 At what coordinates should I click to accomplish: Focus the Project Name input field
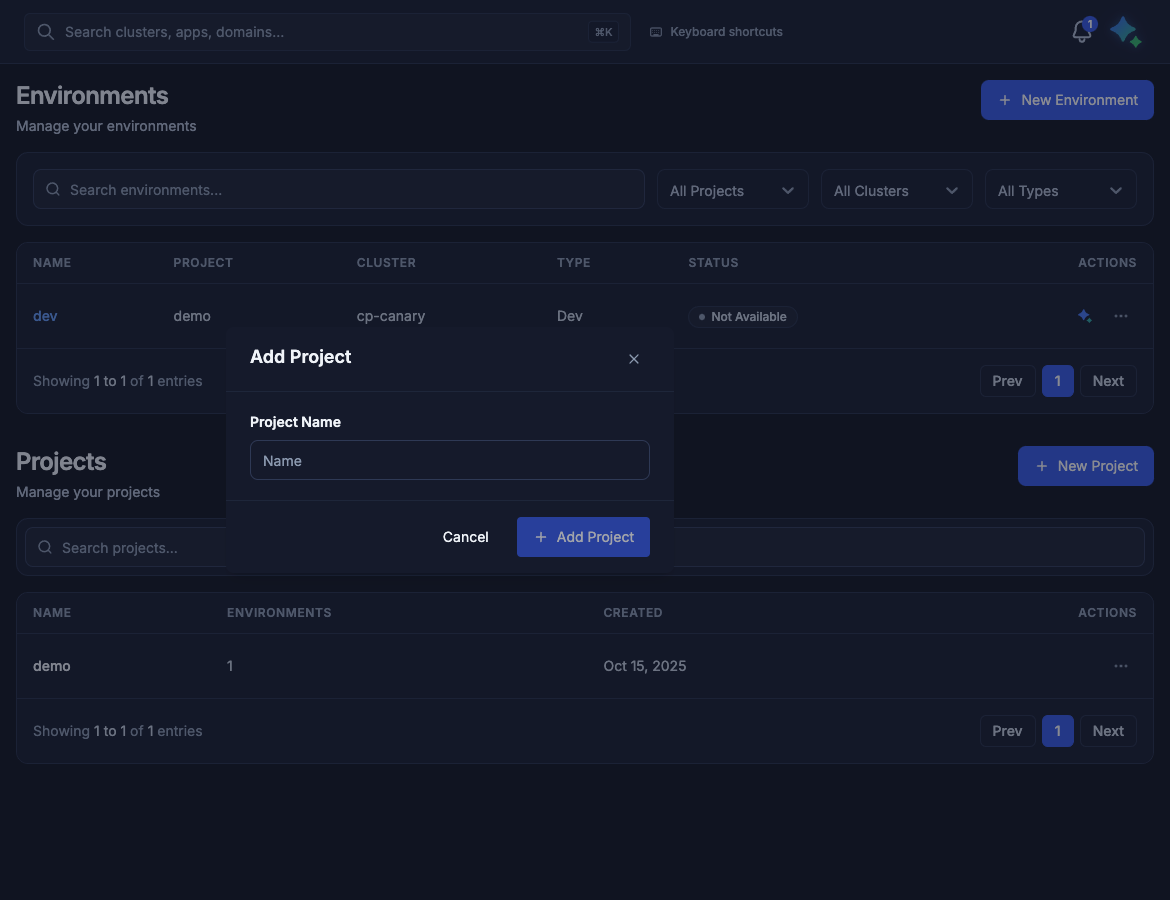pos(450,460)
